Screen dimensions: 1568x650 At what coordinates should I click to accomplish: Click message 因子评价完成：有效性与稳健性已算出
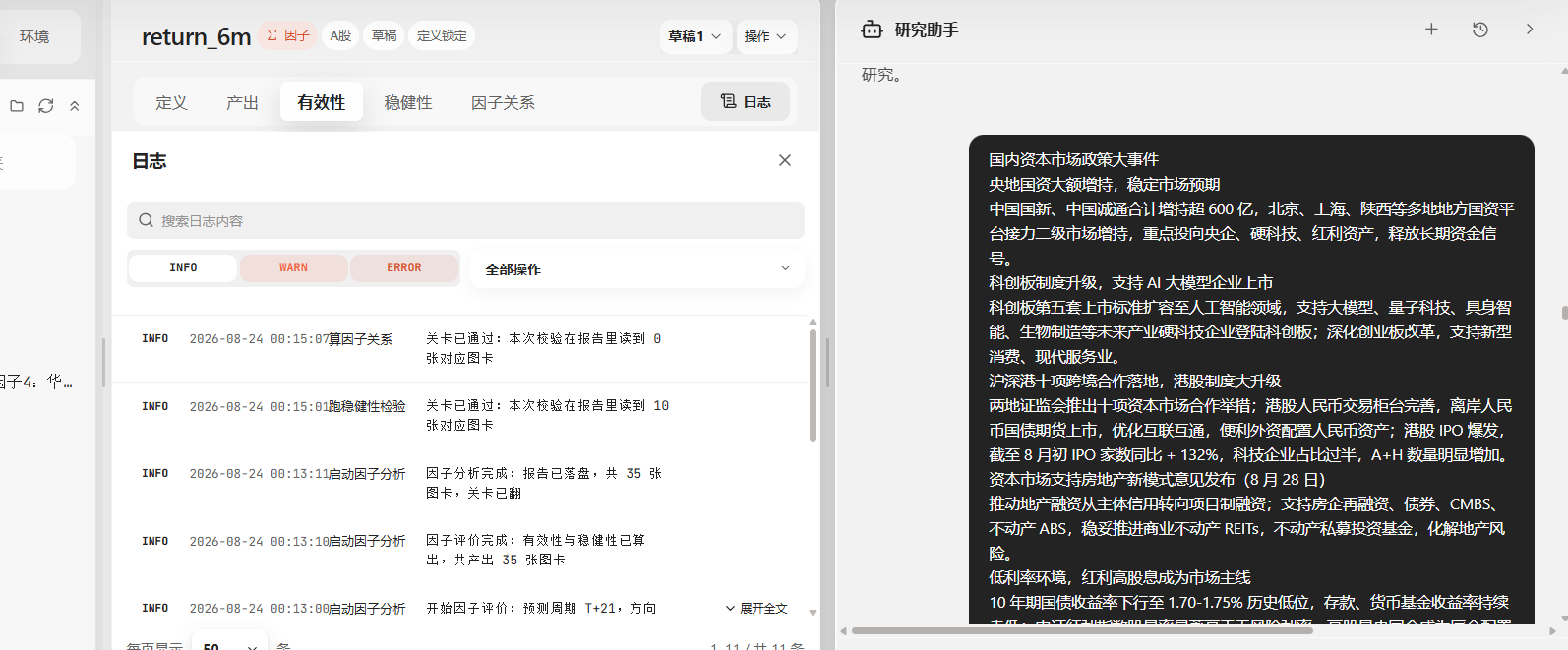point(536,550)
